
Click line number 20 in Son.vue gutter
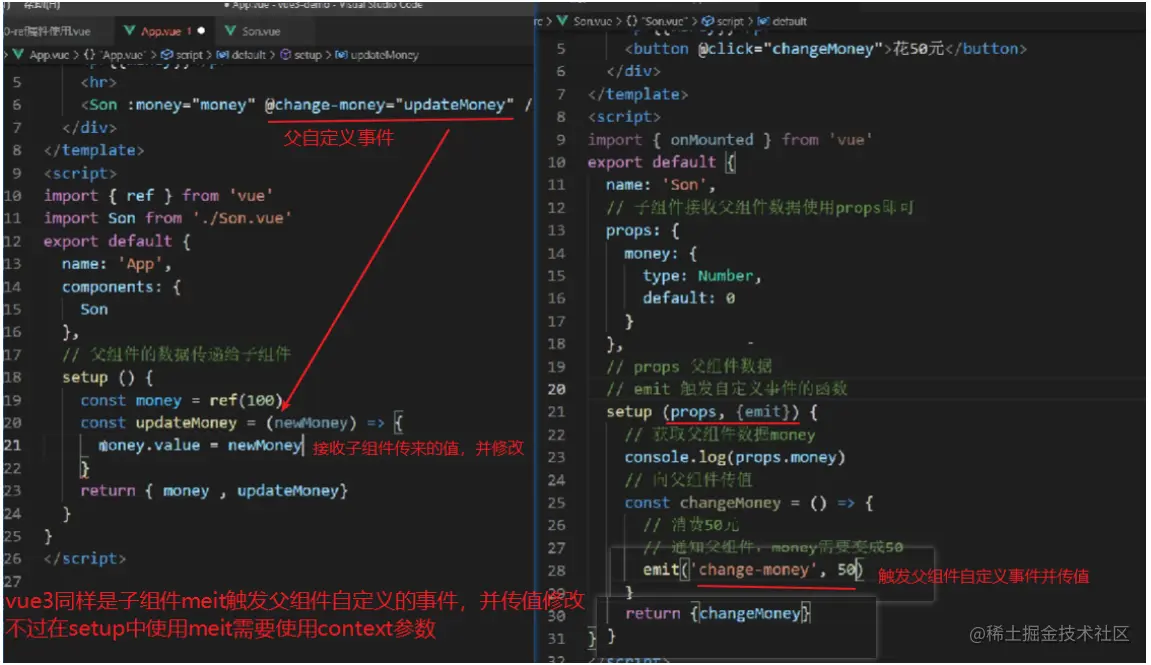point(556,389)
